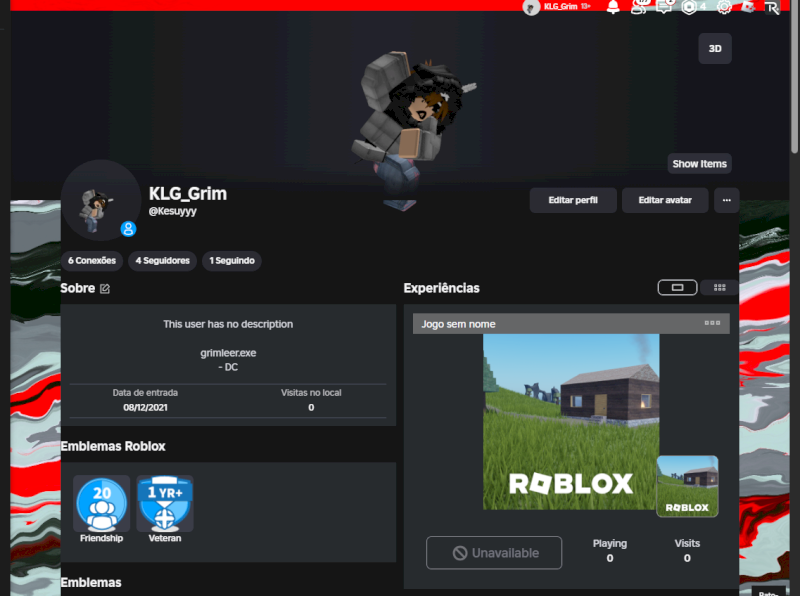This screenshot has height=596, width=800.
Task: Click the Playing count label
Action: click(610, 543)
